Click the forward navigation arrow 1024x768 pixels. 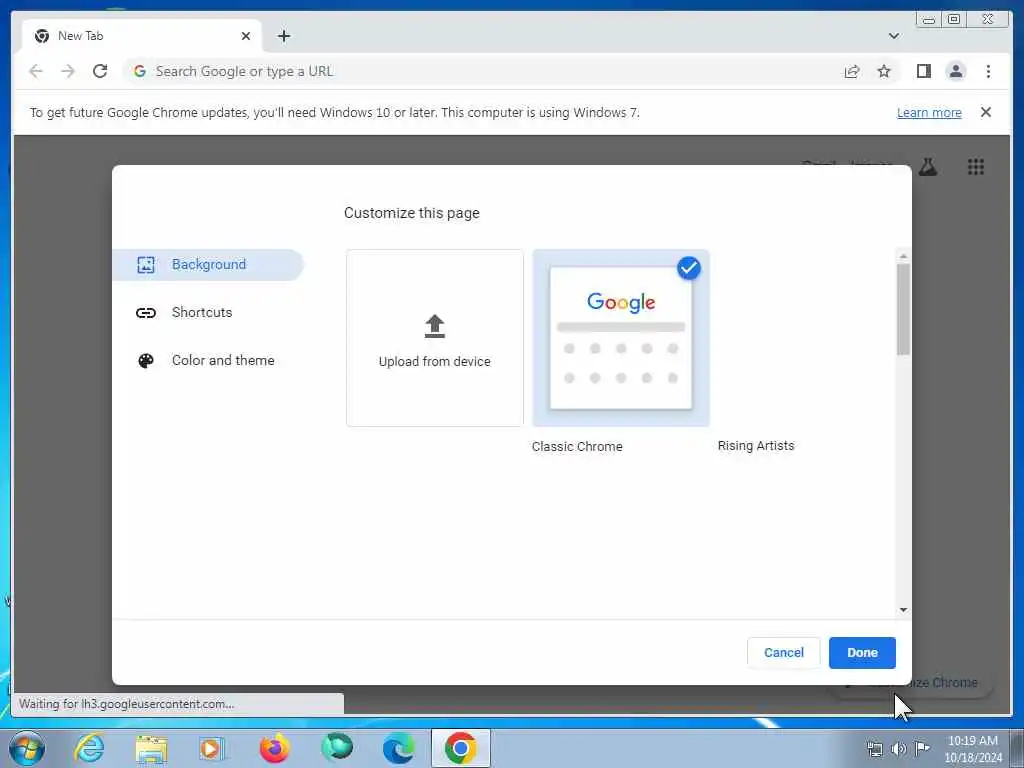pyautogui.click(x=68, y=71)
